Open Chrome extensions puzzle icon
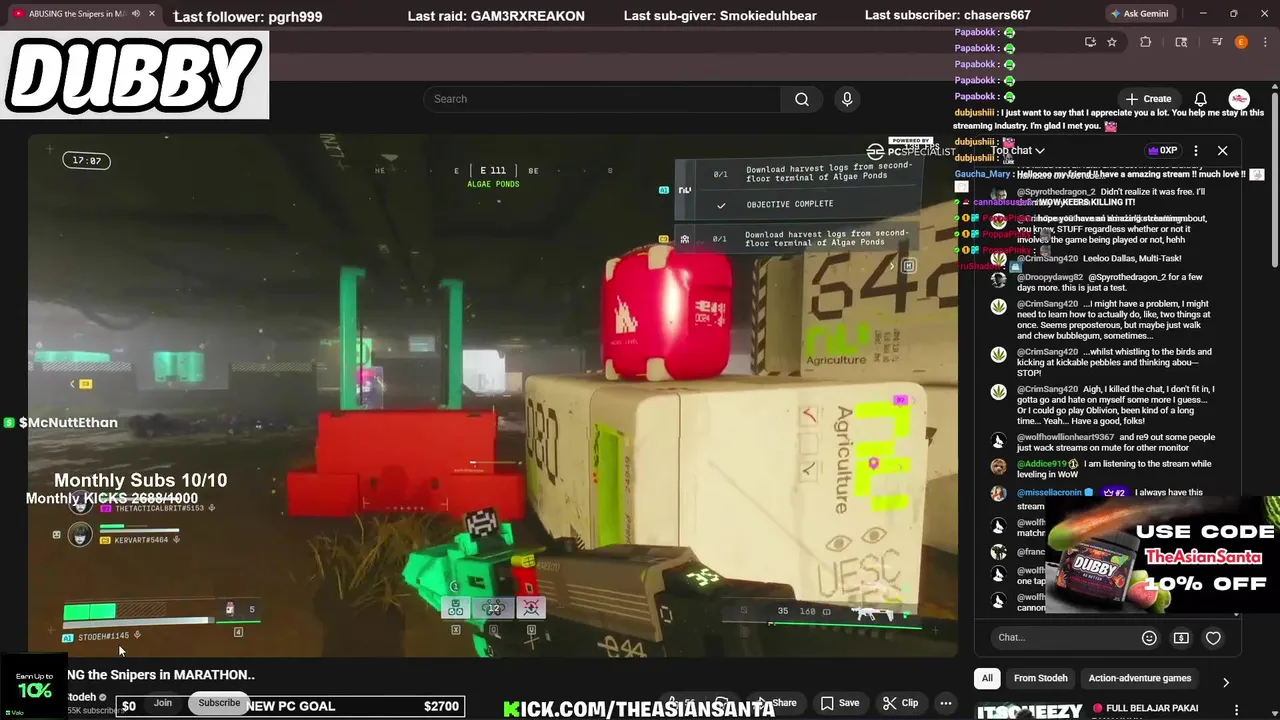This screenshot has width=1280, height=720. point(1146,42)
